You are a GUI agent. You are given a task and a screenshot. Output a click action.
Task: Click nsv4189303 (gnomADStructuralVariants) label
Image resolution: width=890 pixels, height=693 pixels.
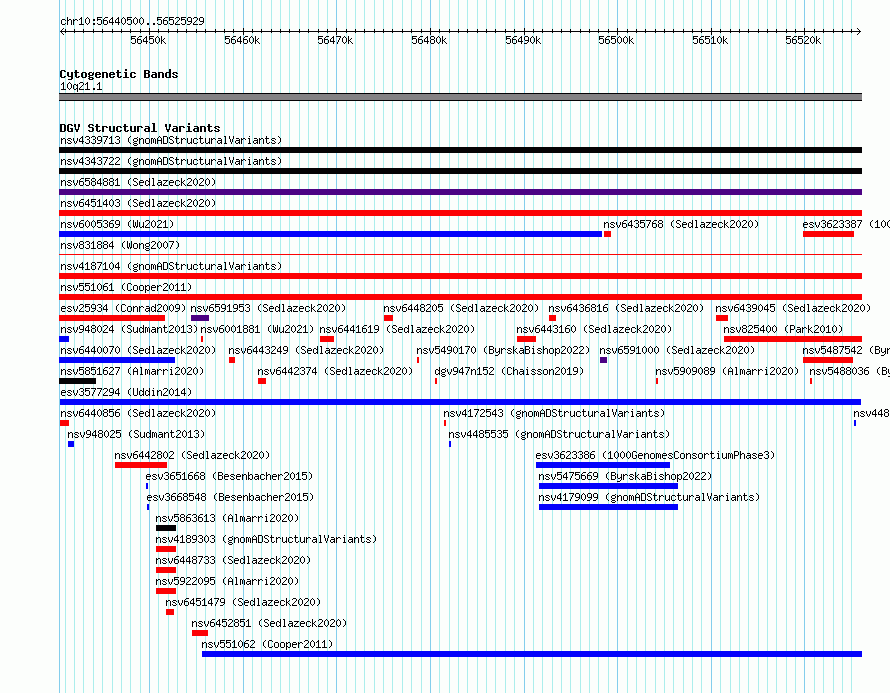266,539
